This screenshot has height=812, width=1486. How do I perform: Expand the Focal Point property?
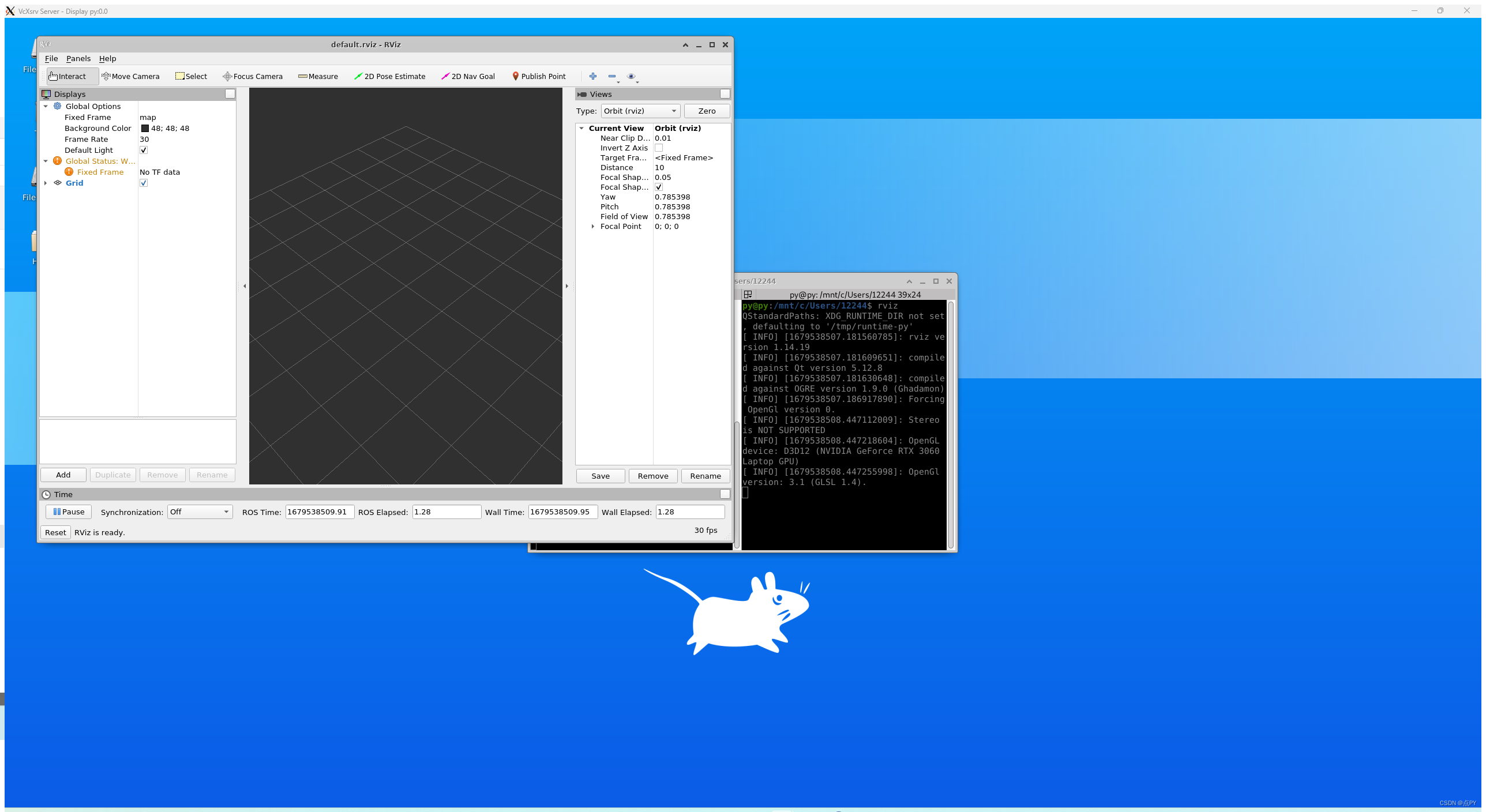pos(593,226)
